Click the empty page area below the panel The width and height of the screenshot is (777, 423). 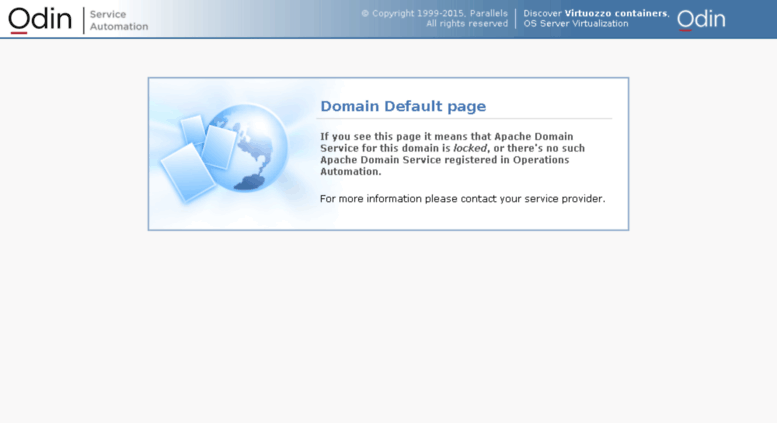pos(388,330)
